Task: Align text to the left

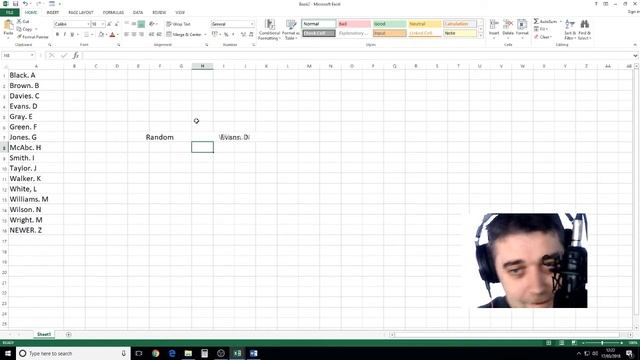Action: click(x=127, y=35)
